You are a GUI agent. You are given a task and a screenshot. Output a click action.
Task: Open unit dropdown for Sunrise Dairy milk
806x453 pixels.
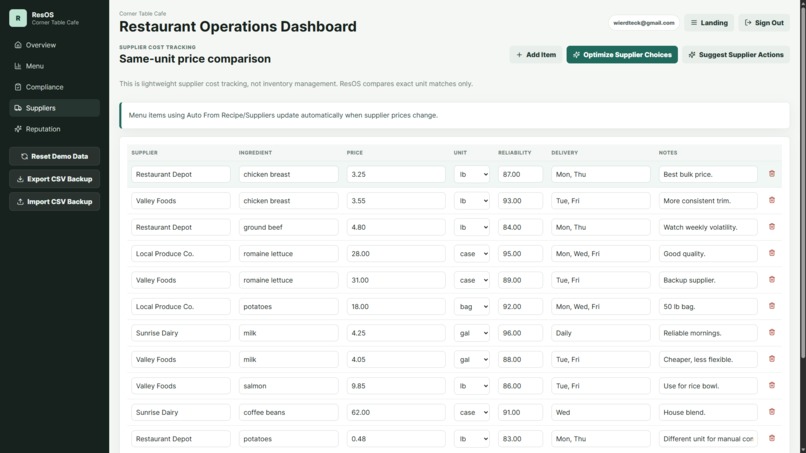pos(472,333)
